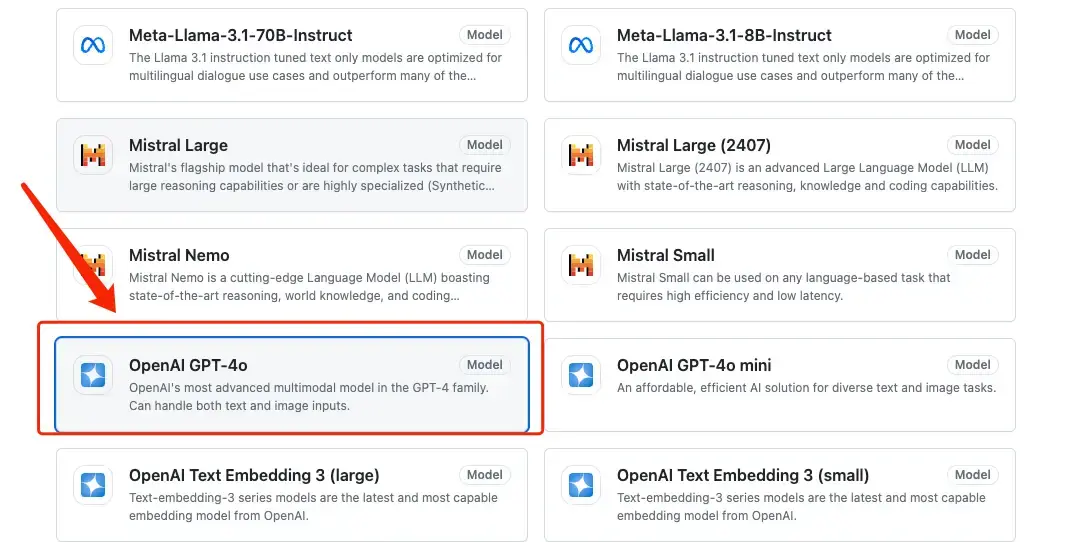Image resolution: width=1092 pixels, height=542 pixels.
Task: Click the OpenAI GPT-4o mini sparkle icon
Action: click(x=581, y=375)
